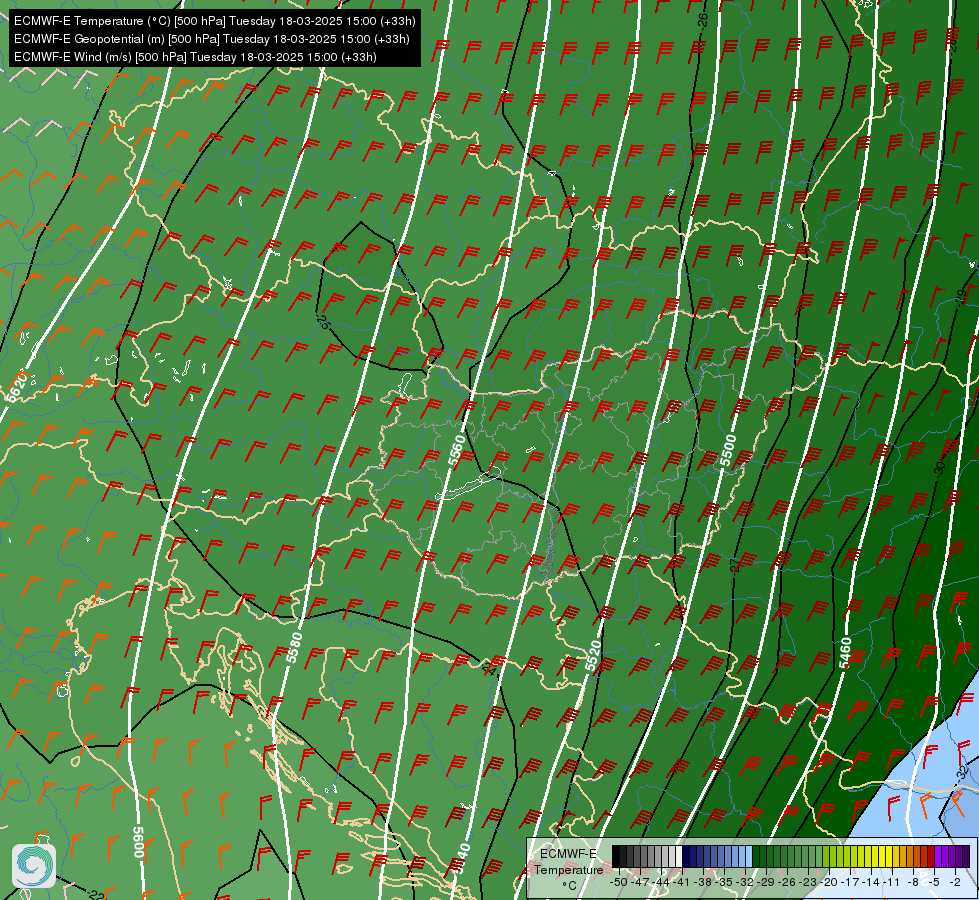979x900 pixels.
Task: Click the 5460 geopotential contour label
Action: (x=845, y=653)
